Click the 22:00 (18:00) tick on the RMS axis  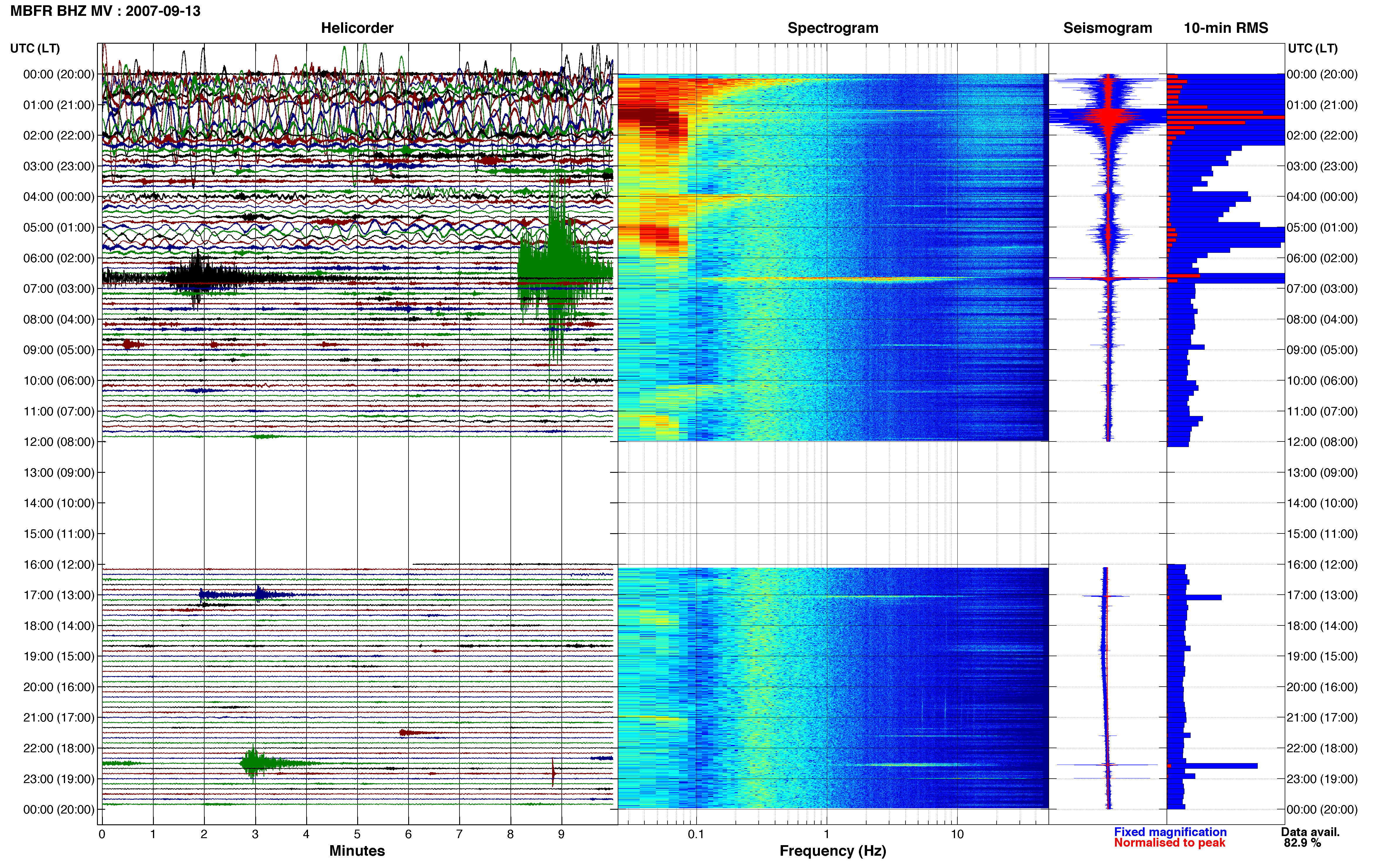(x=1322, y=748)
